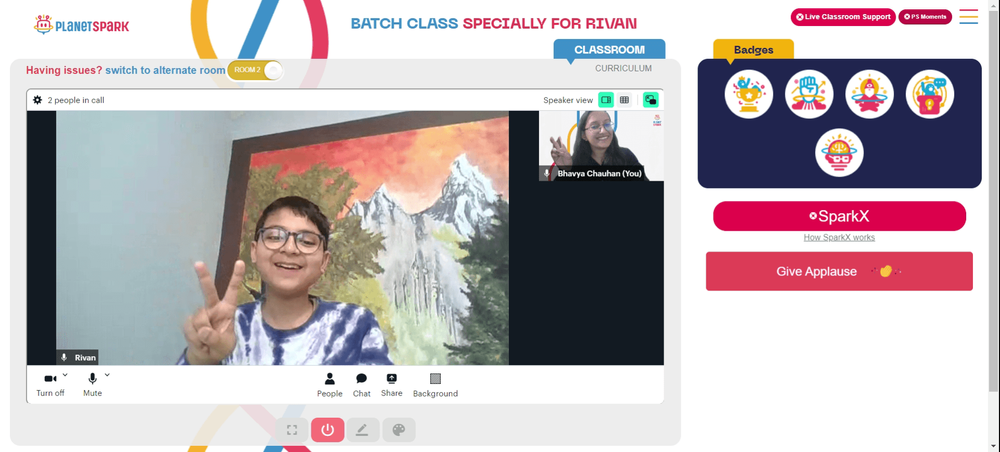The image size is (1000, 452).
Task: Open the Chat panel
Action: click(x=362, y=385)
